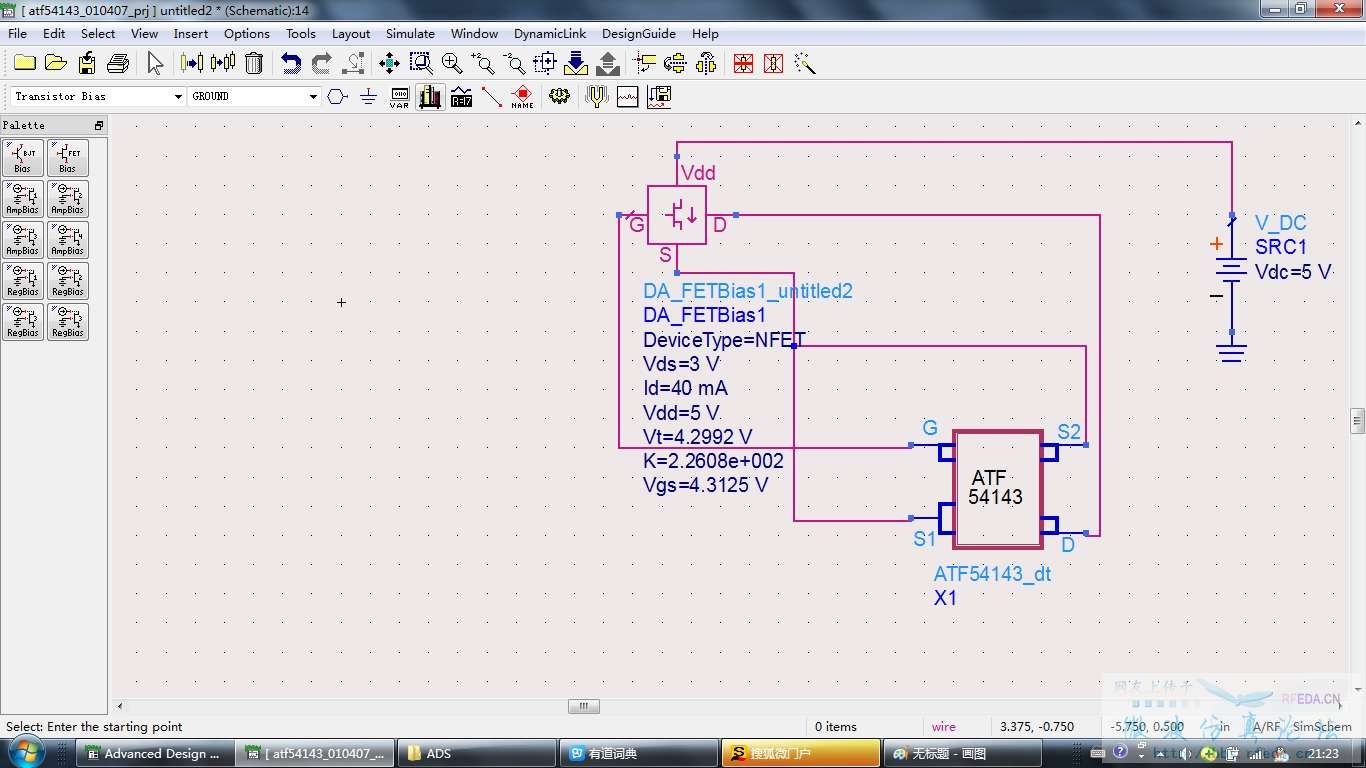
Task: Pick the AmpBias 3 palette item
Action: pos(23,240)
